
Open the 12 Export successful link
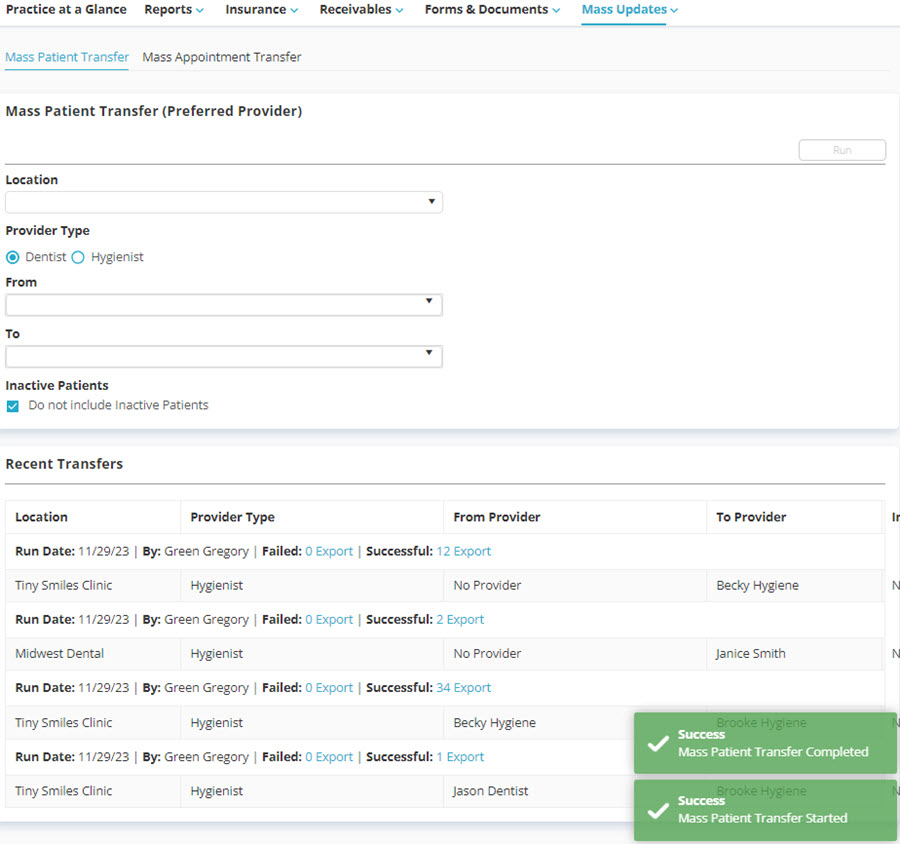(464, 551)
